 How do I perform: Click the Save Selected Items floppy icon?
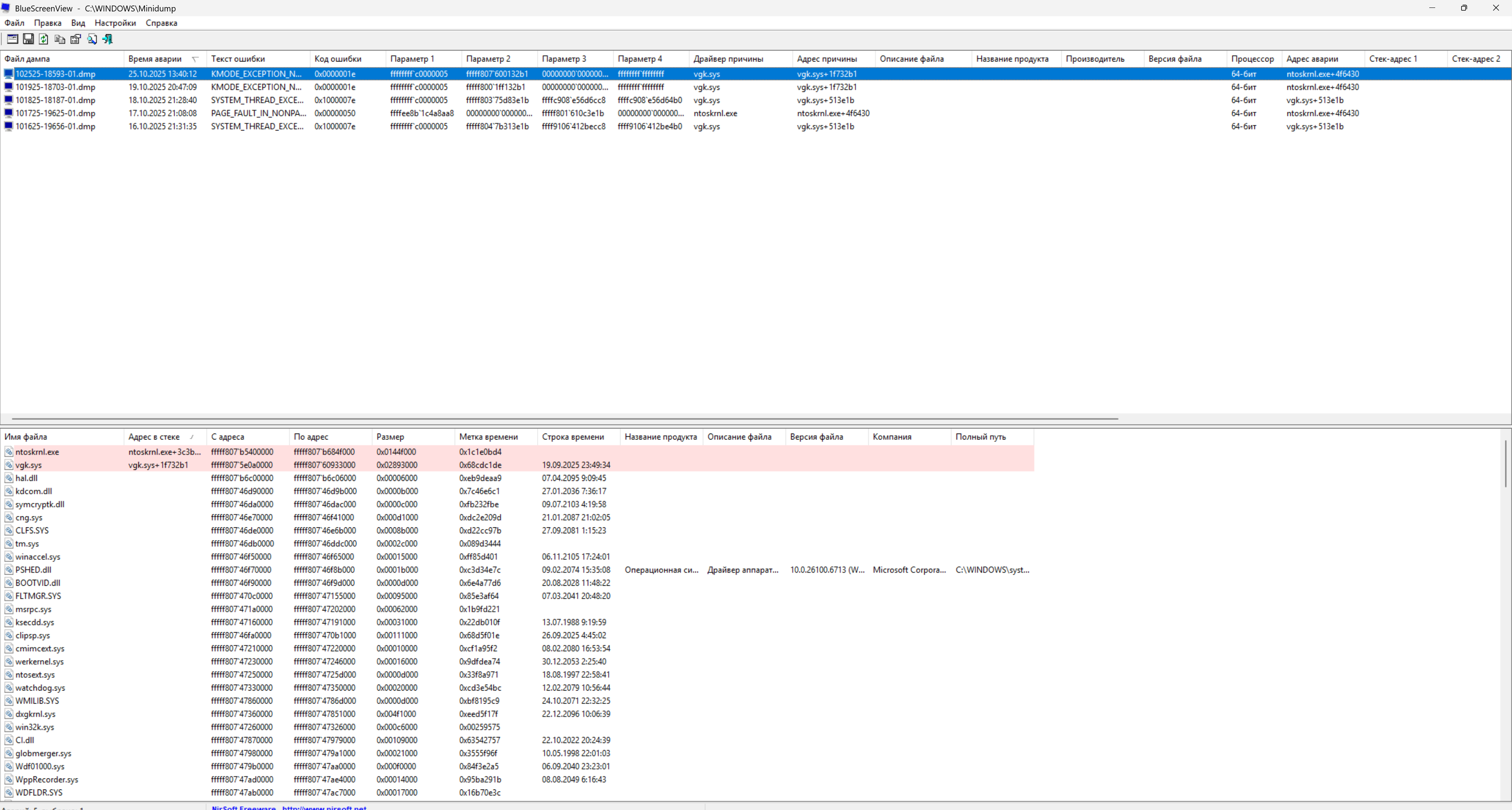point(28,39)
